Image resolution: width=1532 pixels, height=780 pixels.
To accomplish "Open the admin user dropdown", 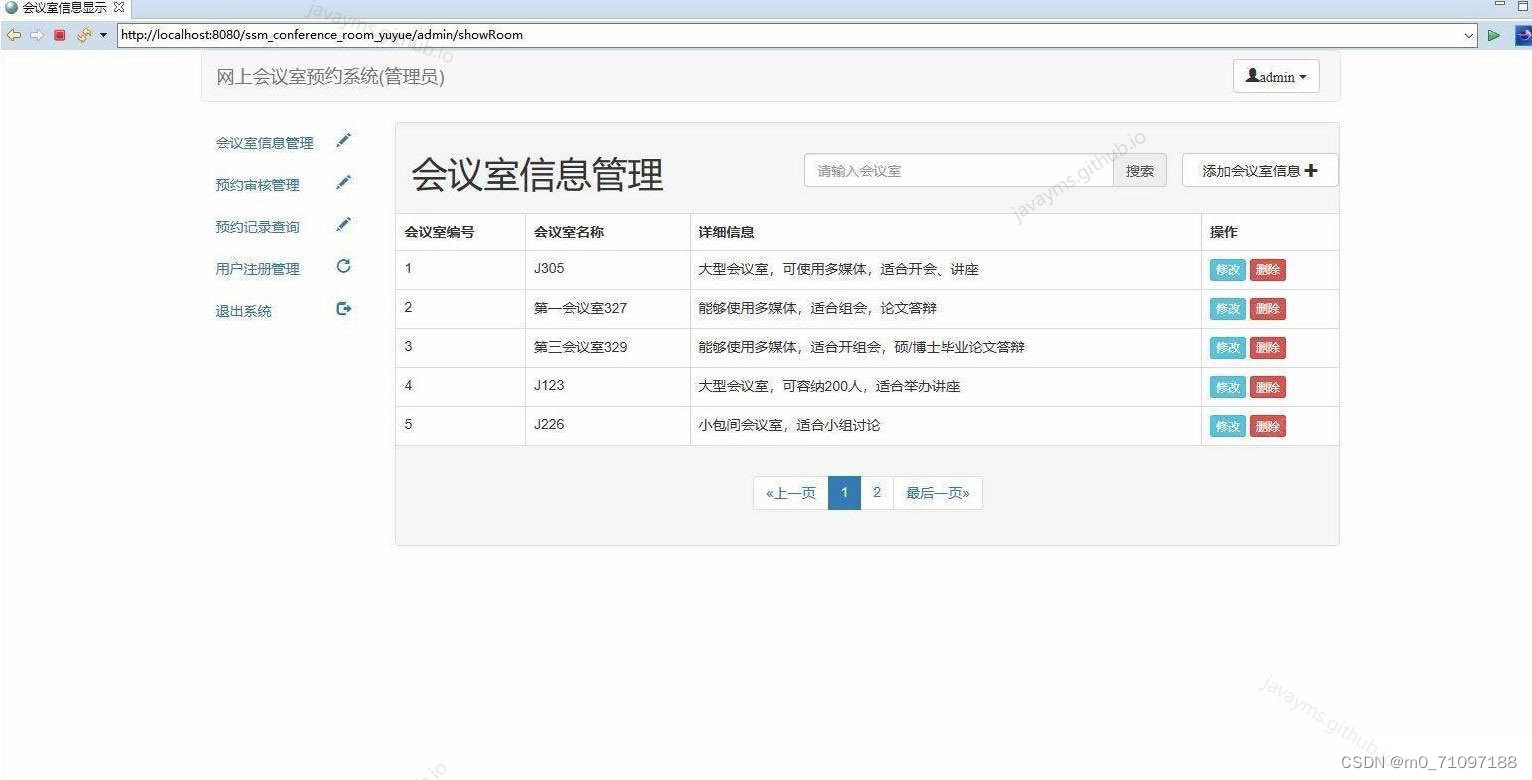I will tap(1276, 77).
